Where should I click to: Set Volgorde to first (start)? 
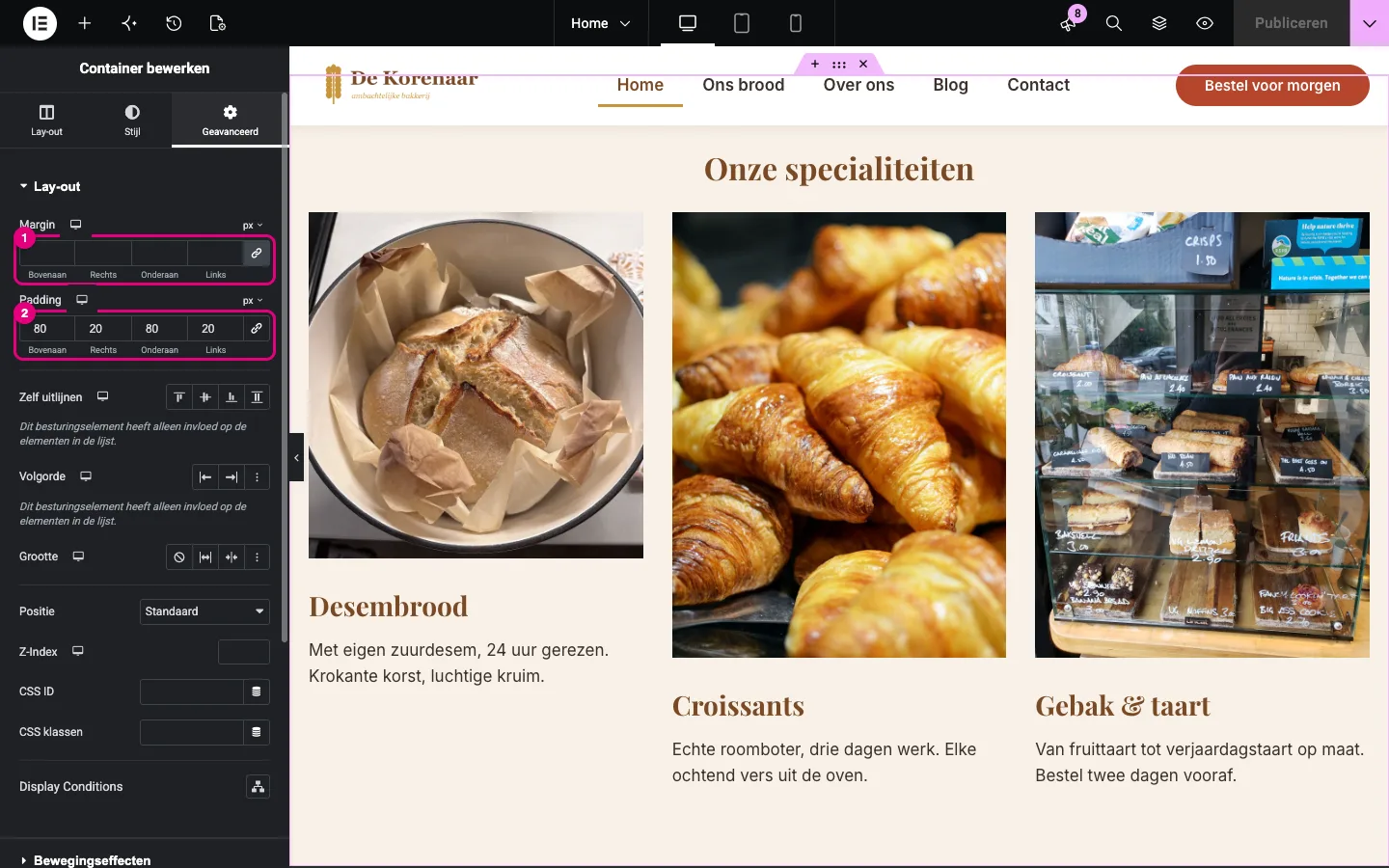coord(205,477)
